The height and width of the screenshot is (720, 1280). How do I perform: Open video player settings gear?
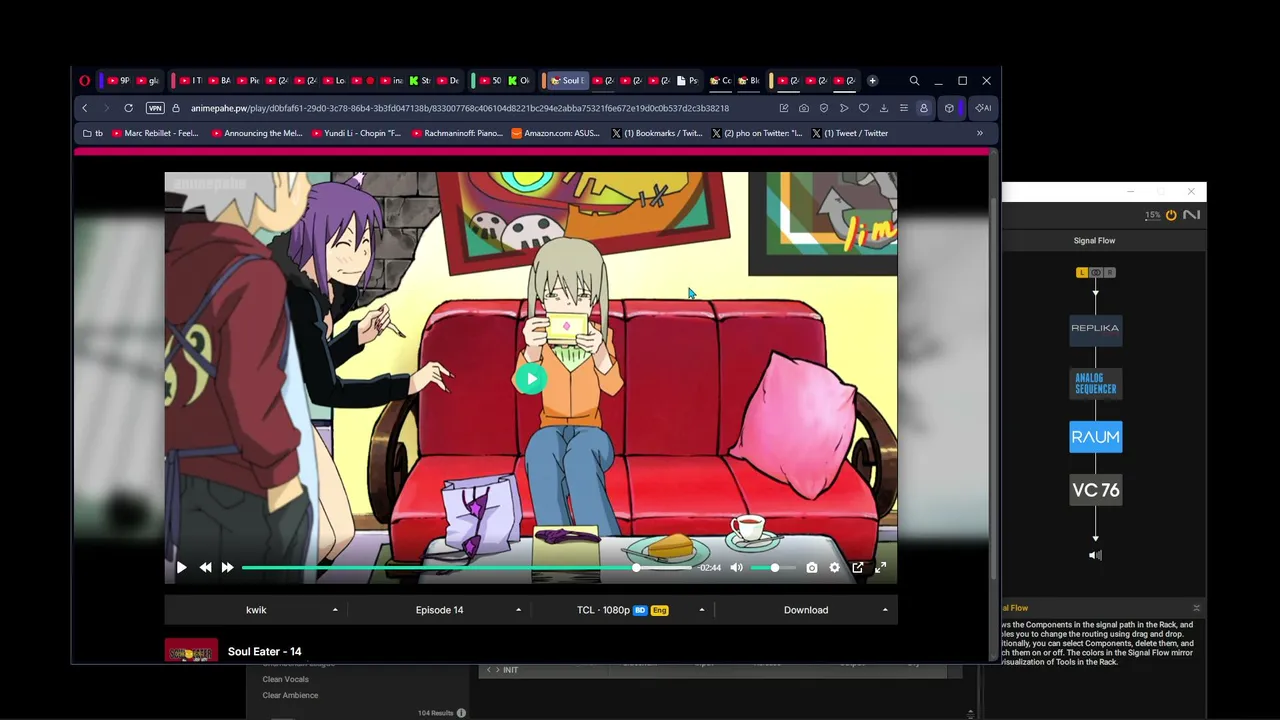click(x=835, y=568)
